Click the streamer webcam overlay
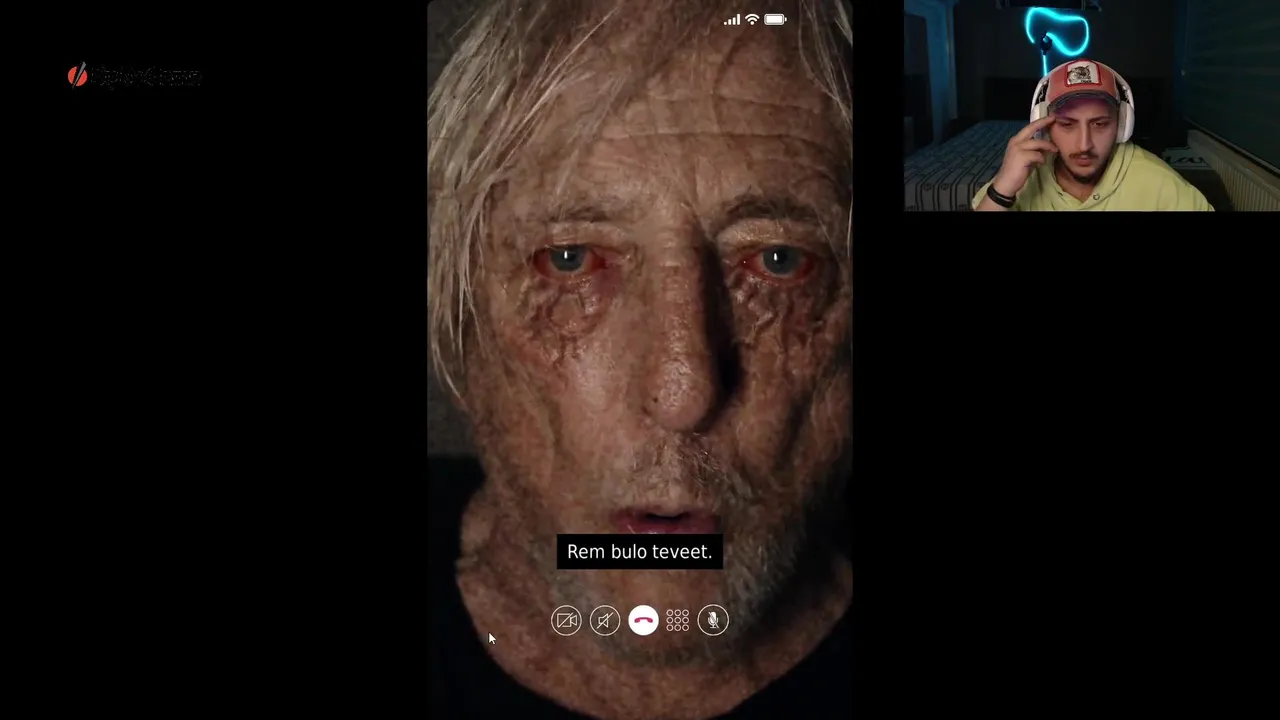 click(x=1092, y=106)
